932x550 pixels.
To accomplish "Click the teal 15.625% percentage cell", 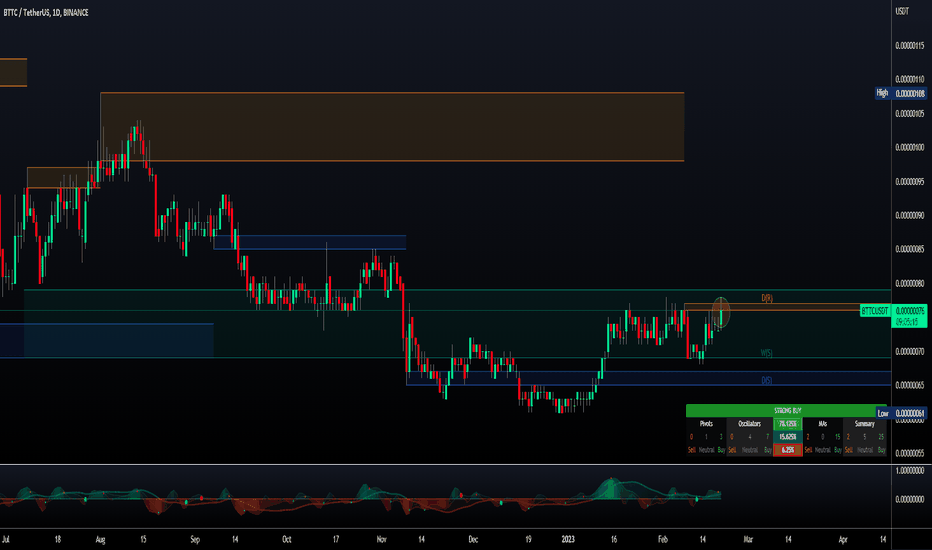I will tap(788, 437).
